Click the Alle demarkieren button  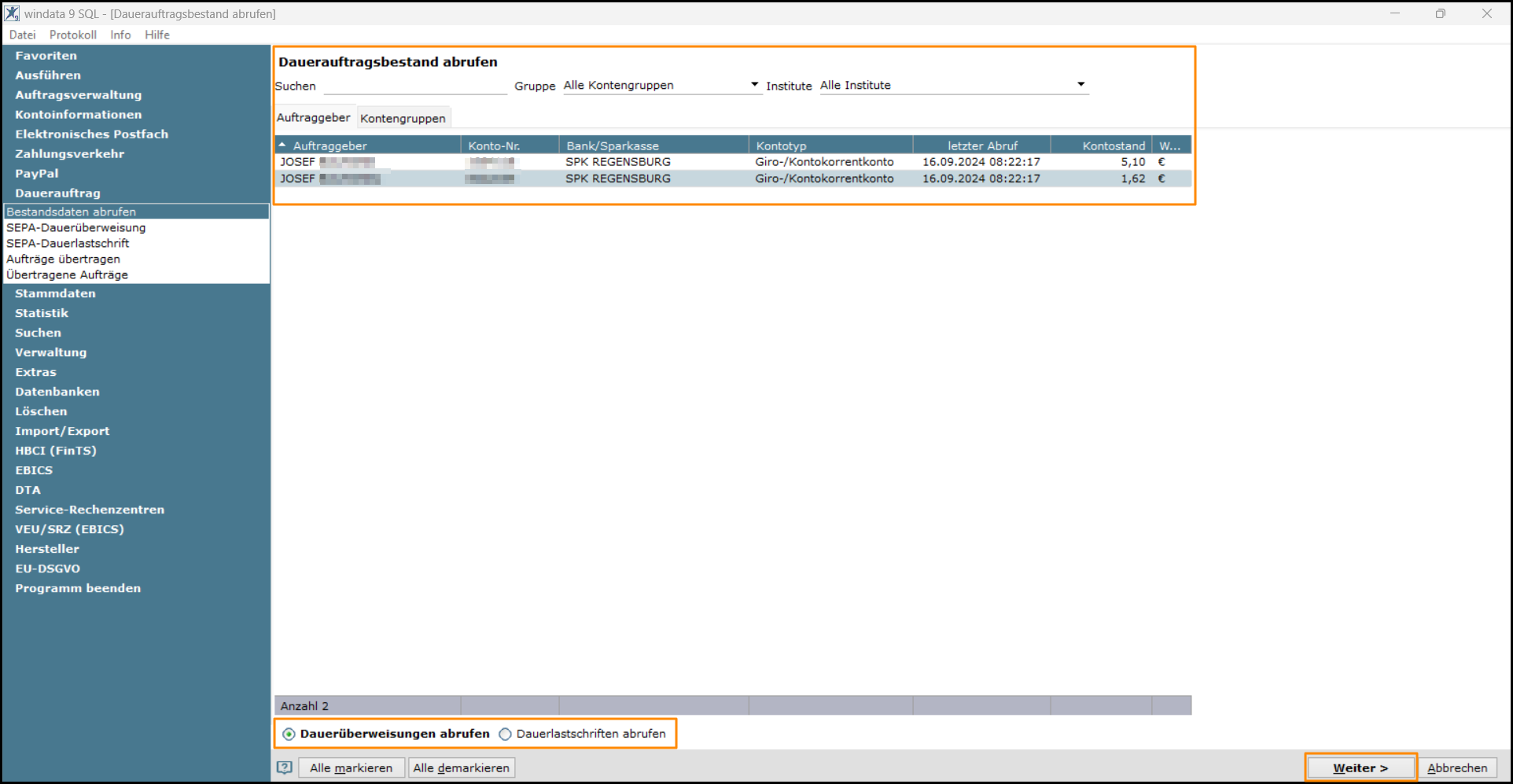pos(462,767)
